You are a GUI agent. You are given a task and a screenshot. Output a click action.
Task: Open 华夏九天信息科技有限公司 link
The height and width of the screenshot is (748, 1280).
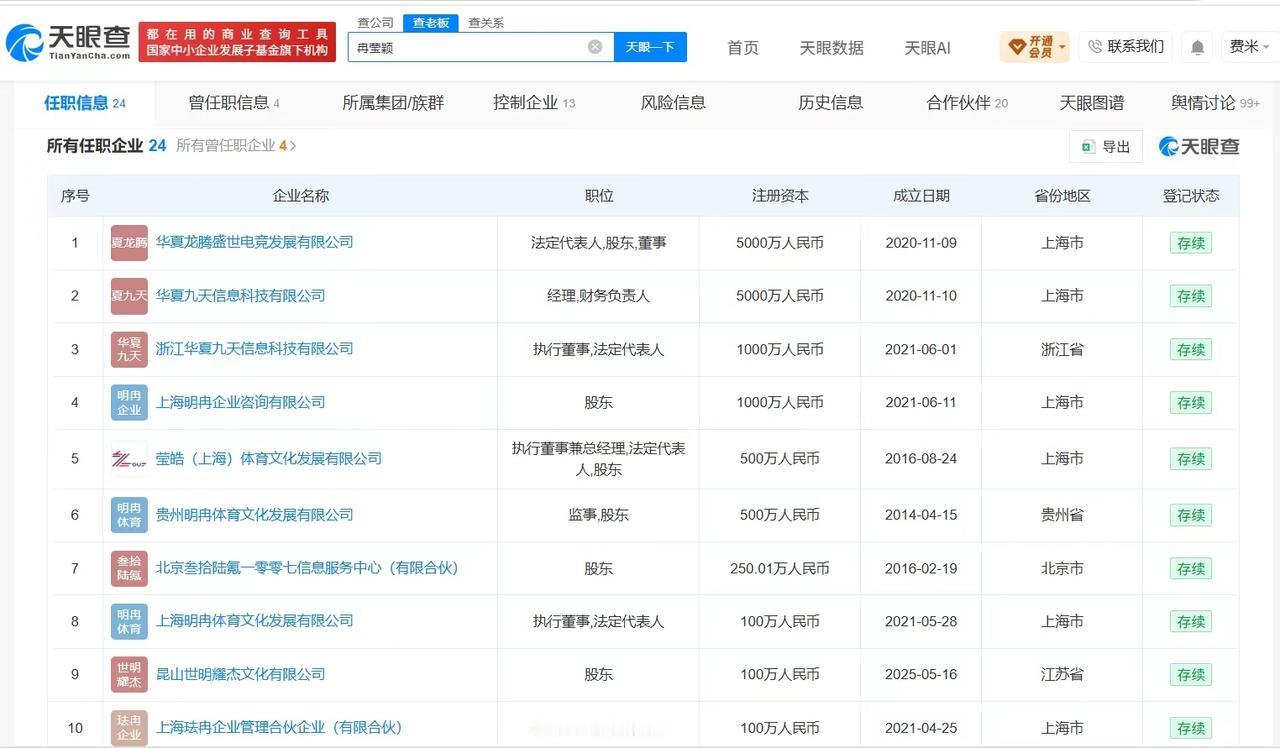(x=240, y=296)
